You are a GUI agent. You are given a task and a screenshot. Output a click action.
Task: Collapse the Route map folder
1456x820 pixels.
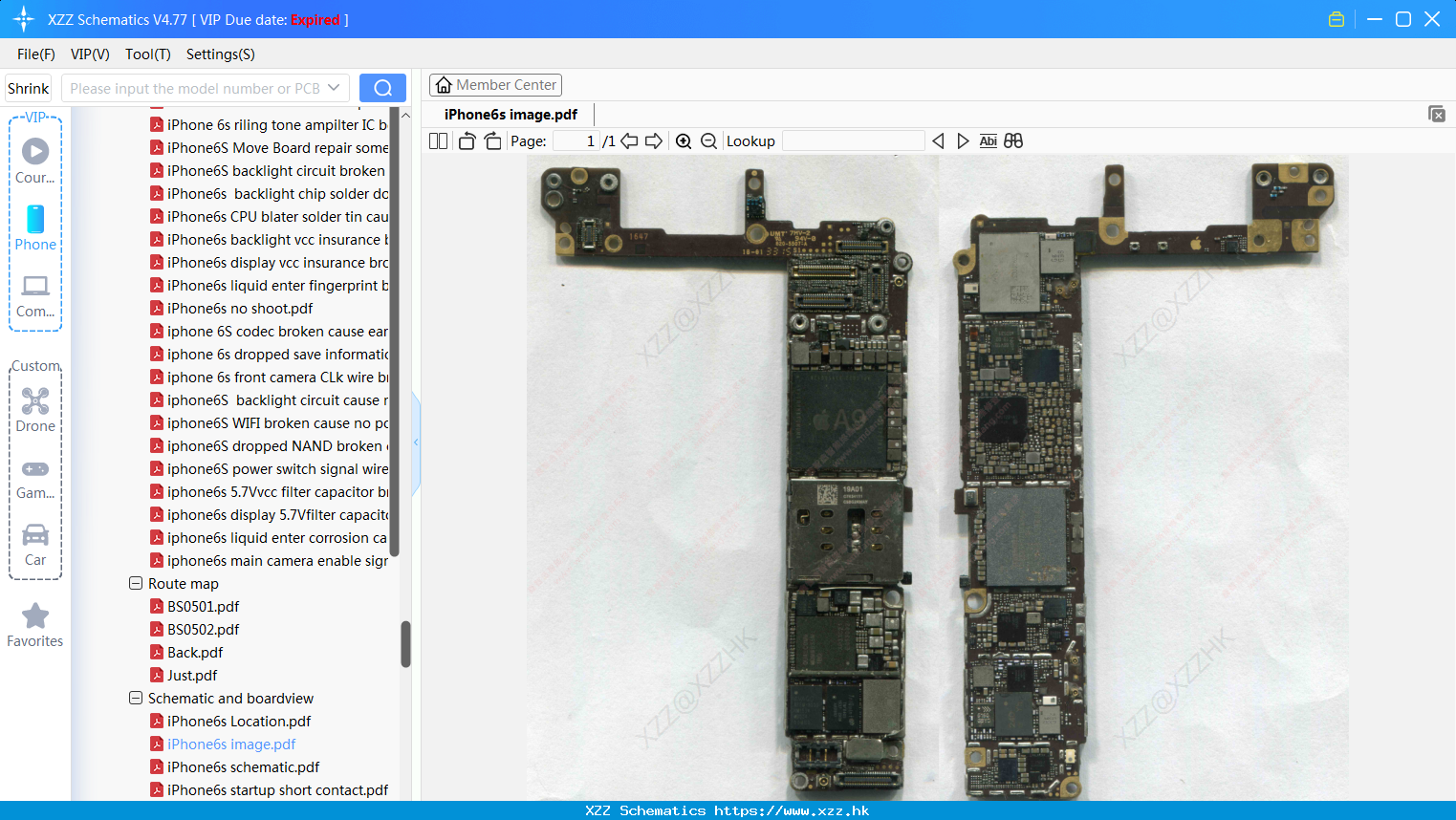136,583
